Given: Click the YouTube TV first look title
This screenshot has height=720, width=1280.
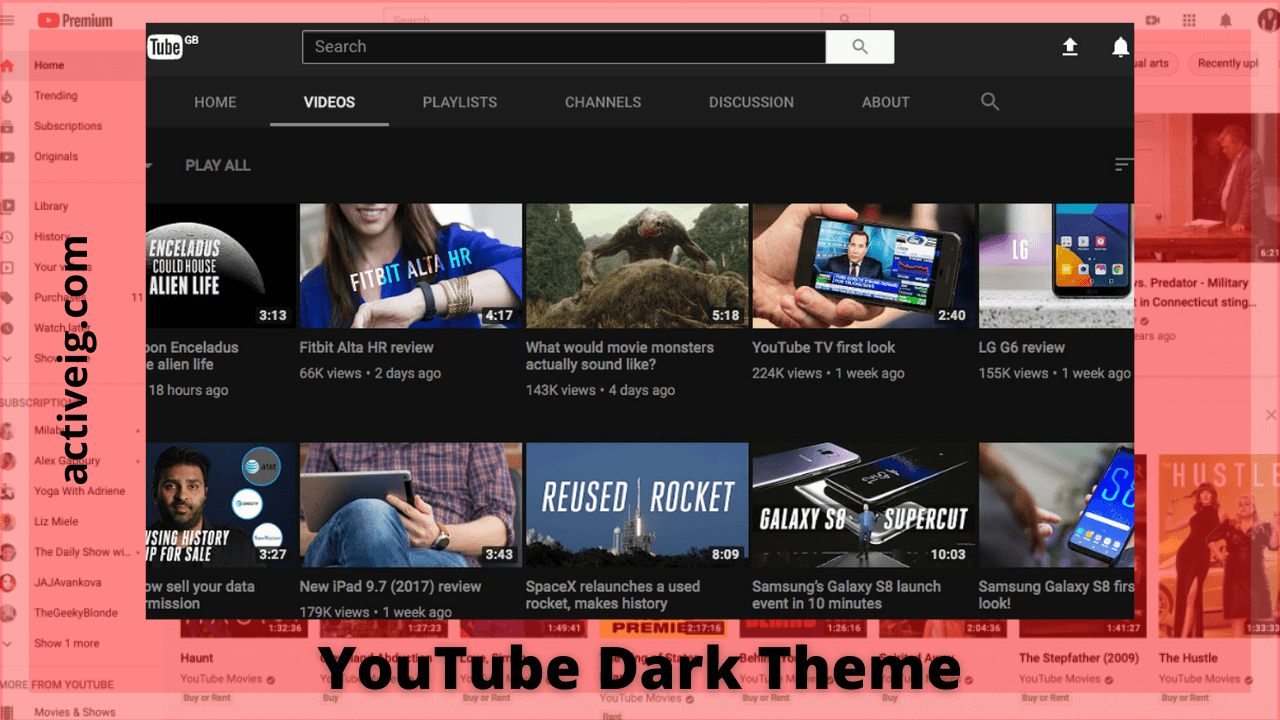Looking at the screenshot, I should (824, 348).
